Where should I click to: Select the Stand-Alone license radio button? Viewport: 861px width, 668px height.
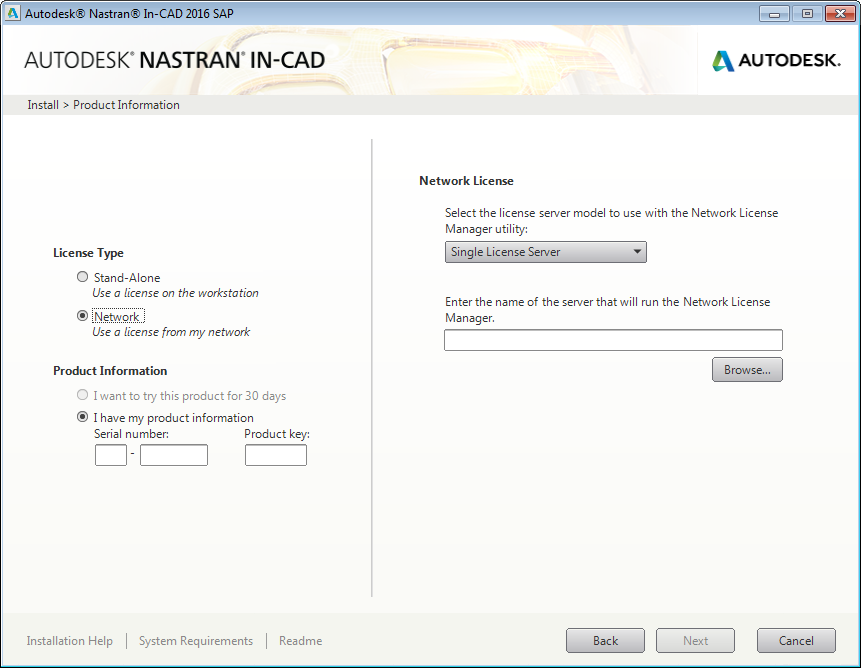(x=82, y=277)
